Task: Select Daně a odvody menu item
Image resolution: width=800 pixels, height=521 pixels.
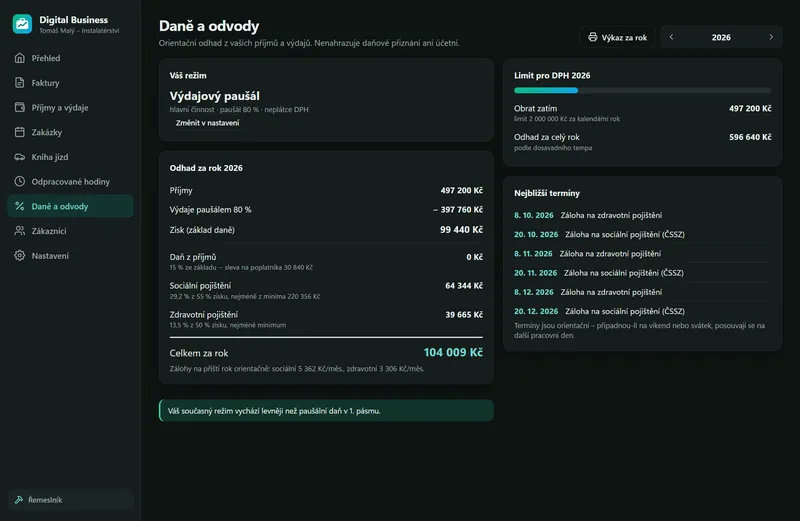Action: [x=70, y=206]
